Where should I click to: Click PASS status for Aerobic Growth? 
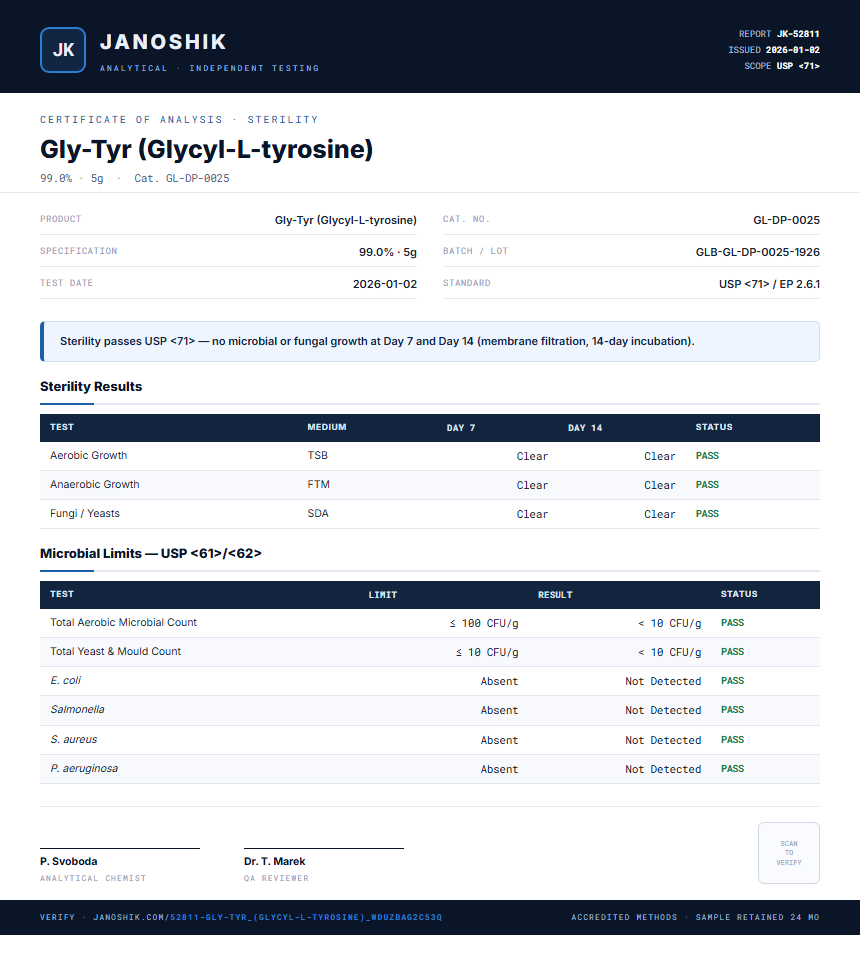point(707,456)
